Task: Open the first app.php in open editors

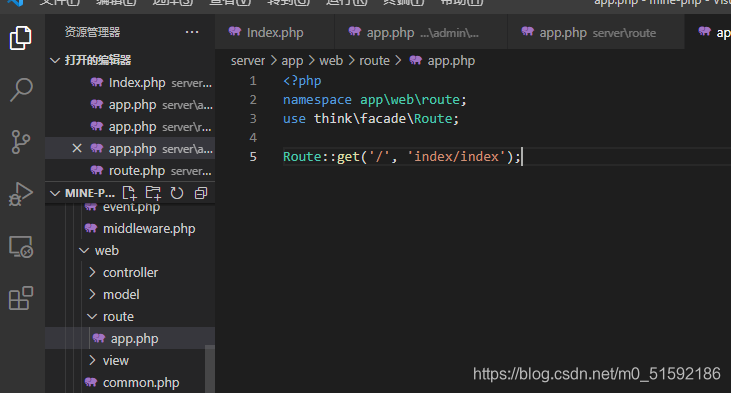Action: [x=130, y=104]
